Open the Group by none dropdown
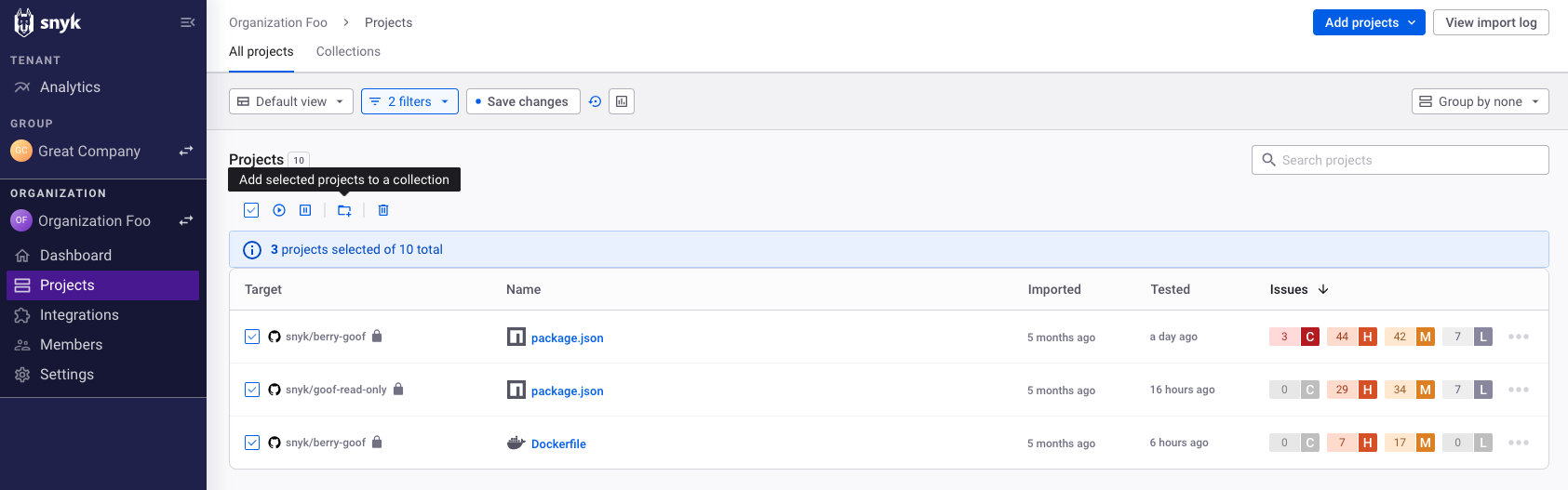Screen dimensions: 1568x490 click(1481, 101)
